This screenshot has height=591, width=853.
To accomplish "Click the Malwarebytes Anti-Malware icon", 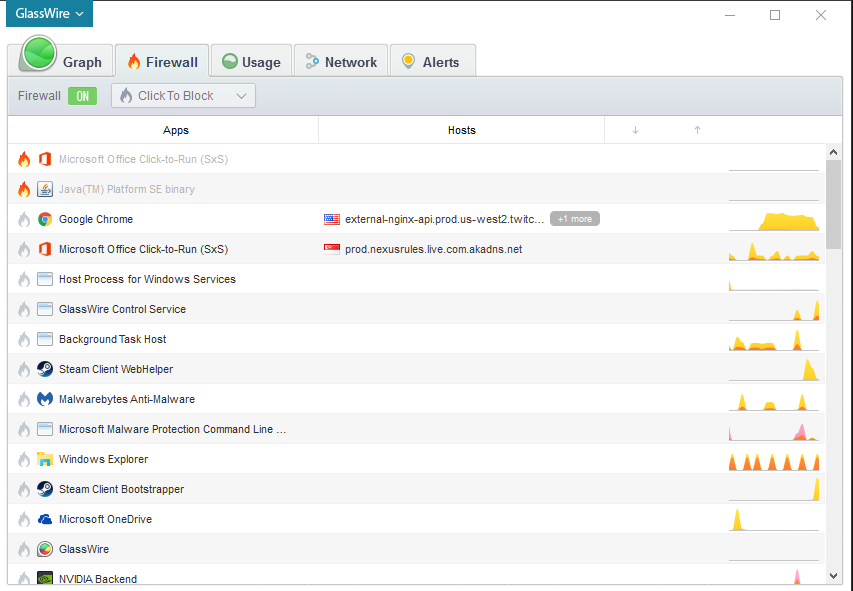I will 45,399.
